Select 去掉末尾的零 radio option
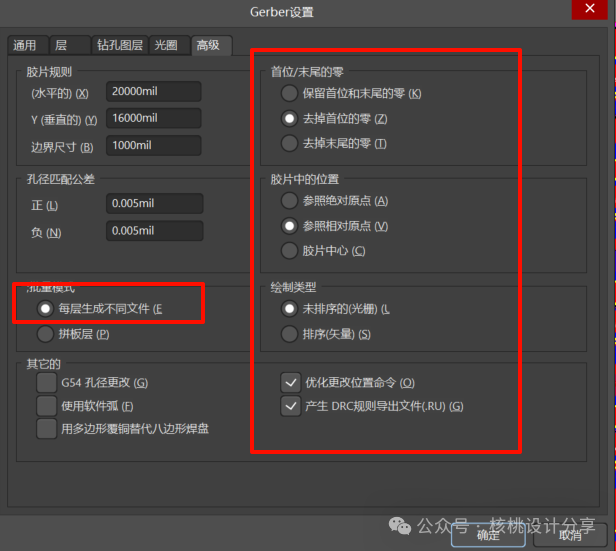616x551 pixels. pyautogui.click(x=289, y=143)
